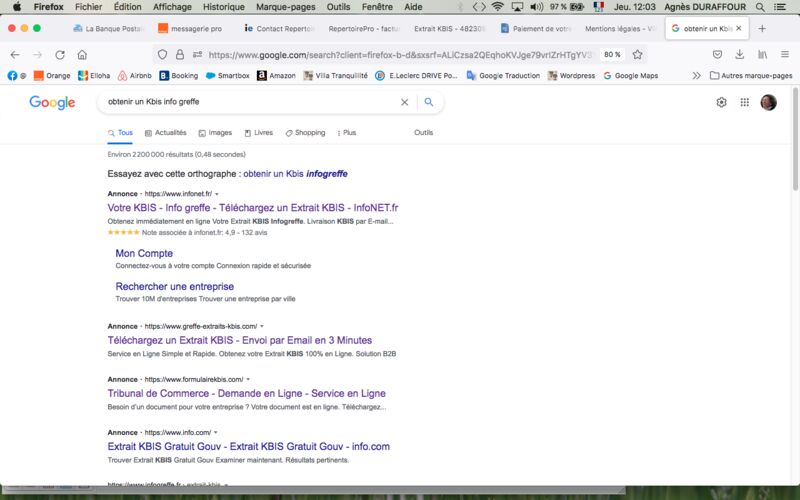The height and width of the screenshot is (500, 800).
Task: Go back with the browser back arrow
Action: coord(15,55)
